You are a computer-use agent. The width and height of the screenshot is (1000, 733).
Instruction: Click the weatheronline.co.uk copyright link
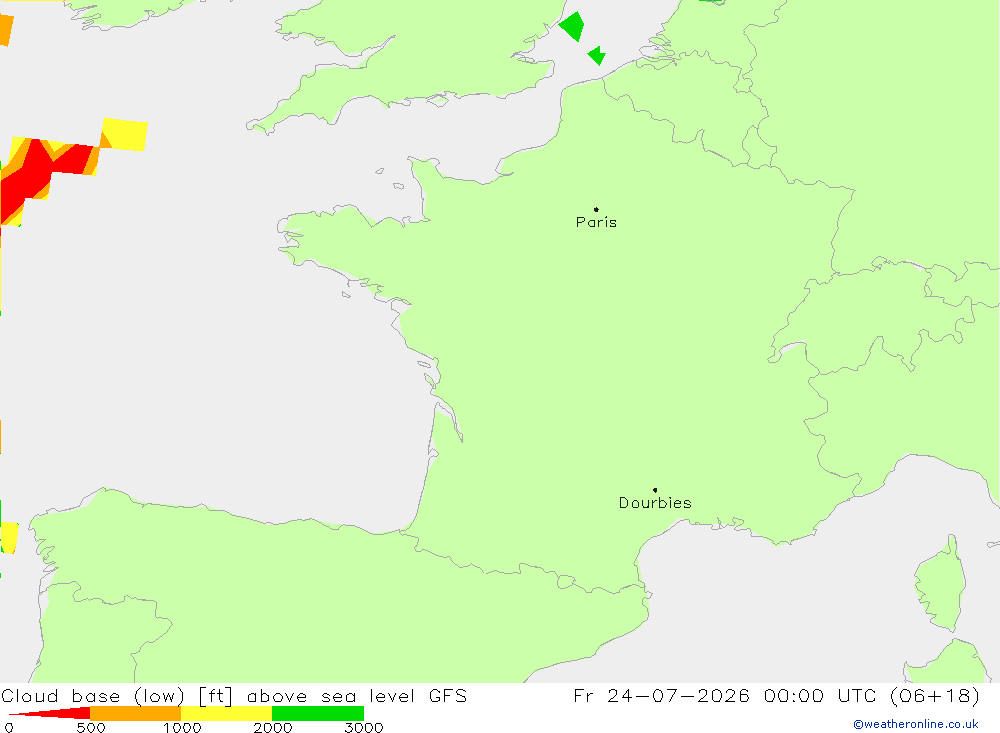coord(915,724)
